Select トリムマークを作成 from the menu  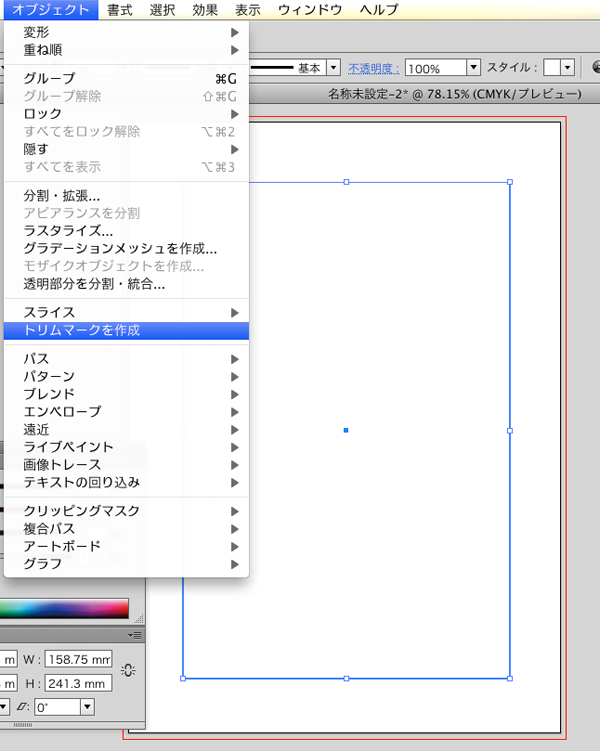coord(82,330)
